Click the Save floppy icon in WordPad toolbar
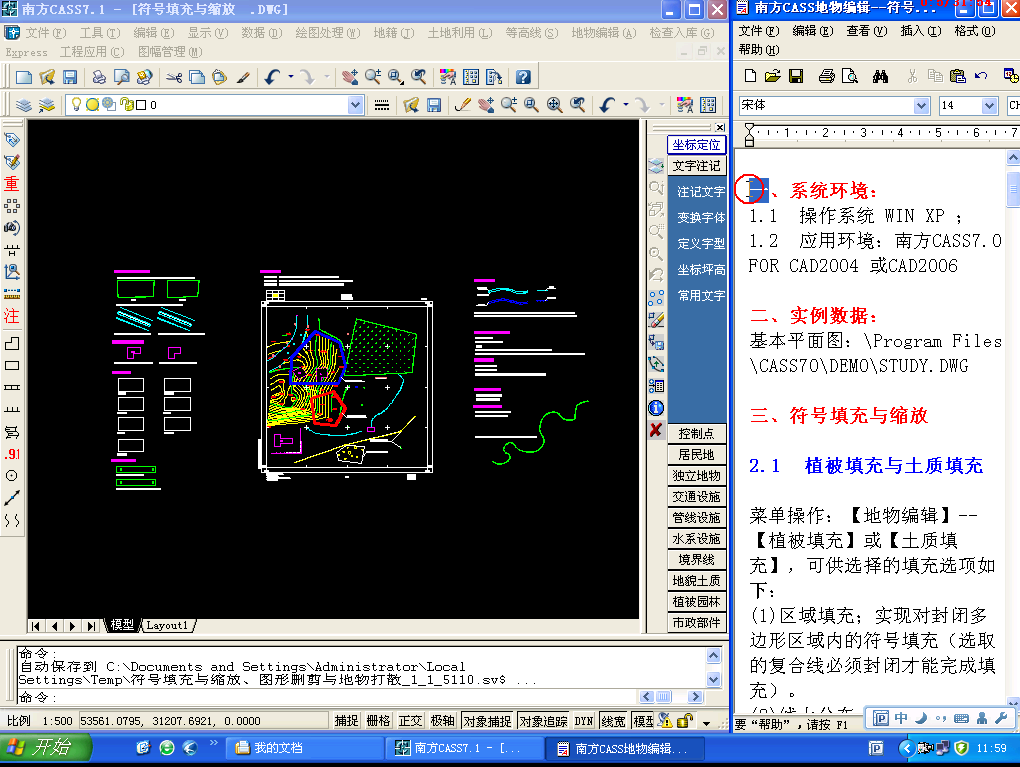This screenshot has width=1020, height=767. click(x=796, y=76)
